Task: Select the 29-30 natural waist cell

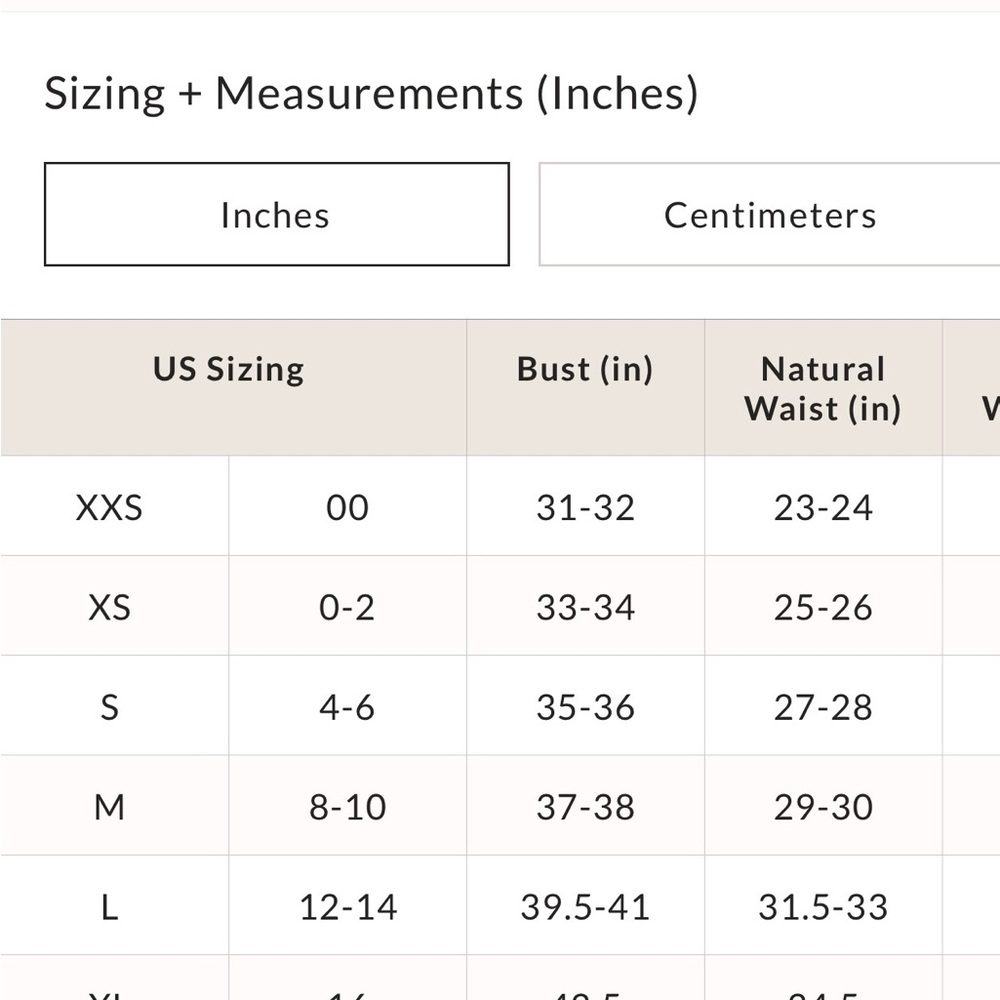Action: click(x=823, y=807)
